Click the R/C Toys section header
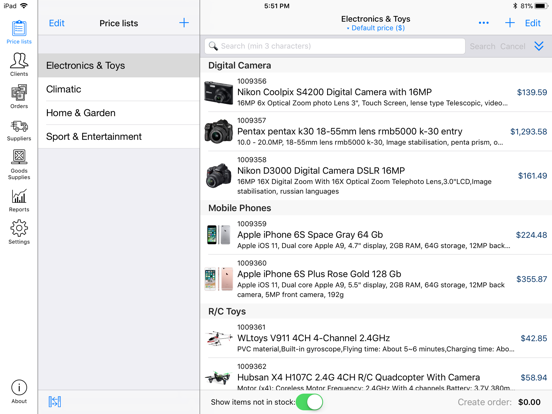The image size is (552, 414). (227, 311)
